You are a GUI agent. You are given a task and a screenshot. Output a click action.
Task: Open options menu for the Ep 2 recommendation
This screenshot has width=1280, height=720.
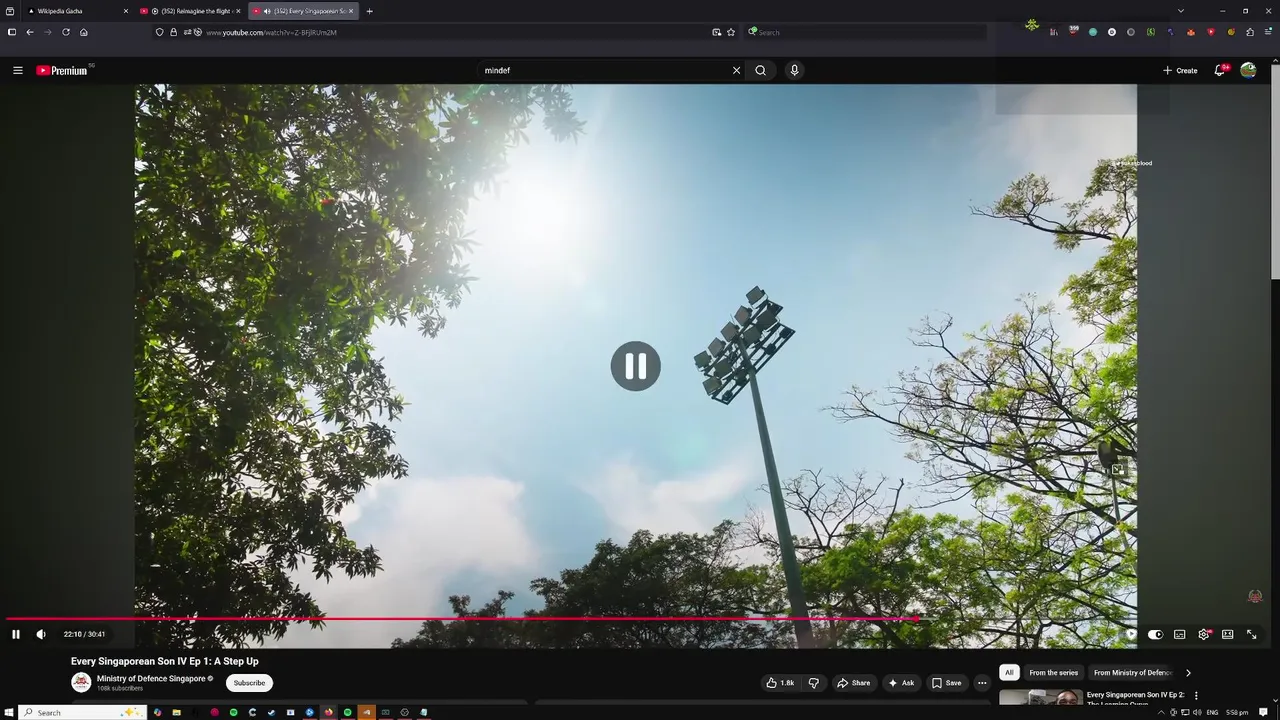(1196, 696)
